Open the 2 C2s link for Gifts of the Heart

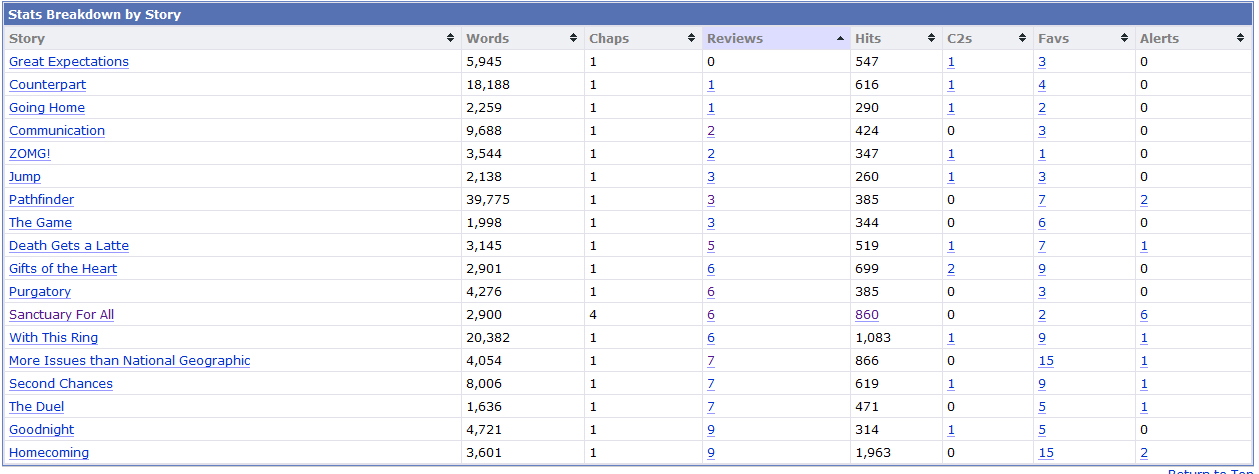click(951, 269)
